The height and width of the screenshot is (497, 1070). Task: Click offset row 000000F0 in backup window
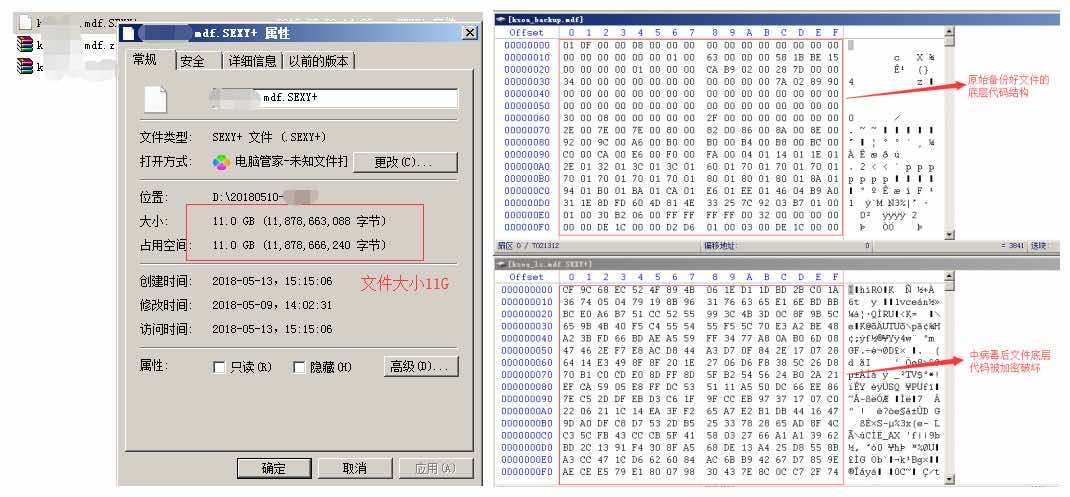(527, 227)
